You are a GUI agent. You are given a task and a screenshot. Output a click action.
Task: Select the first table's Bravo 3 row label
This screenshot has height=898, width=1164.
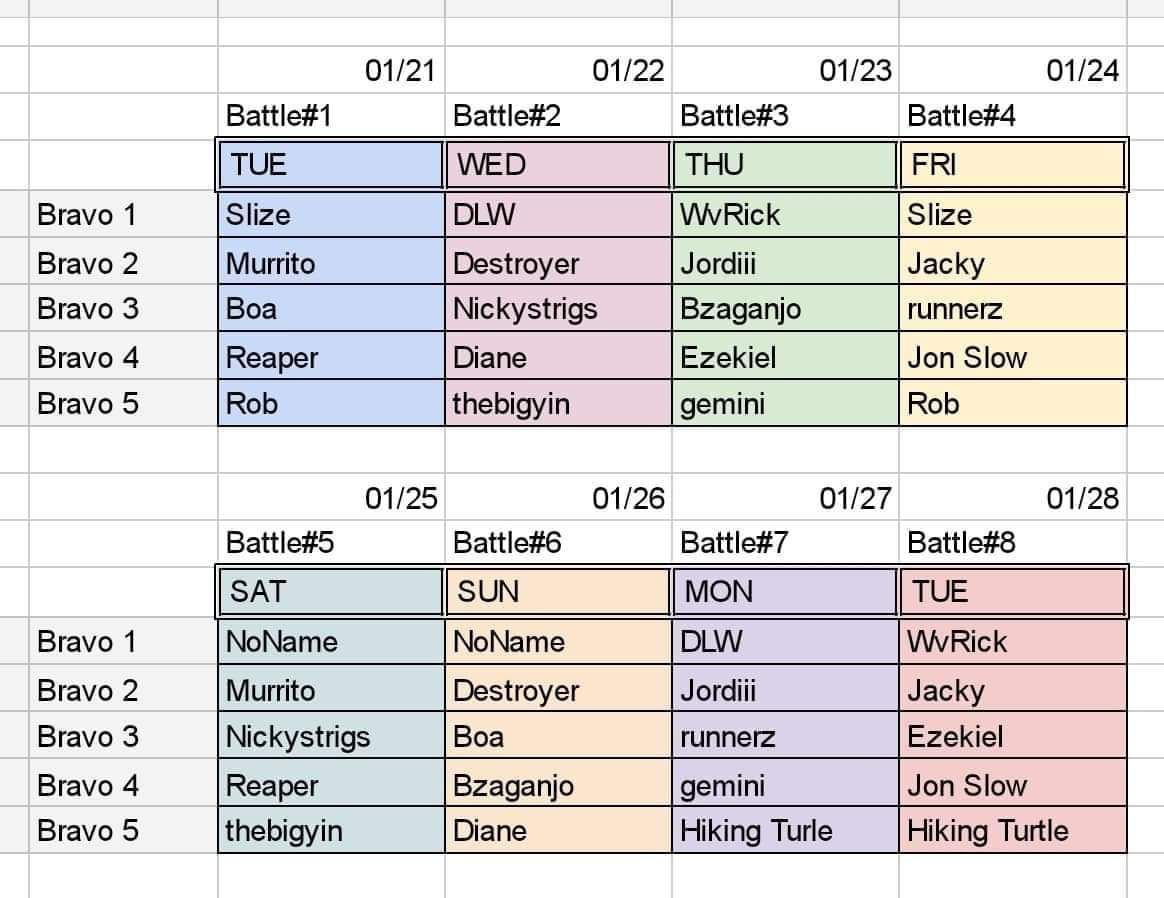[123, 309]
